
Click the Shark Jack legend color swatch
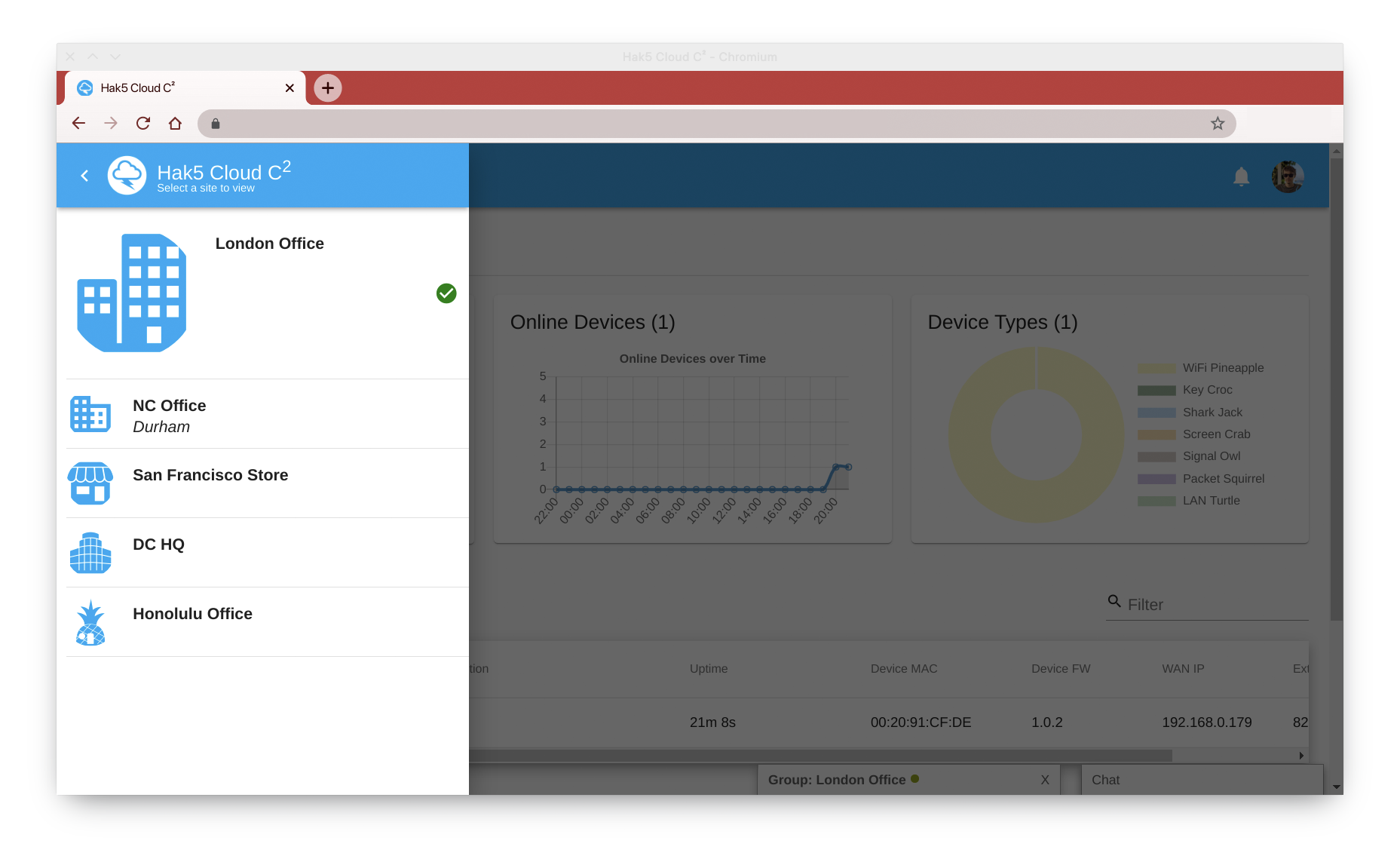pyautogui.click(x=1156, y=413)
